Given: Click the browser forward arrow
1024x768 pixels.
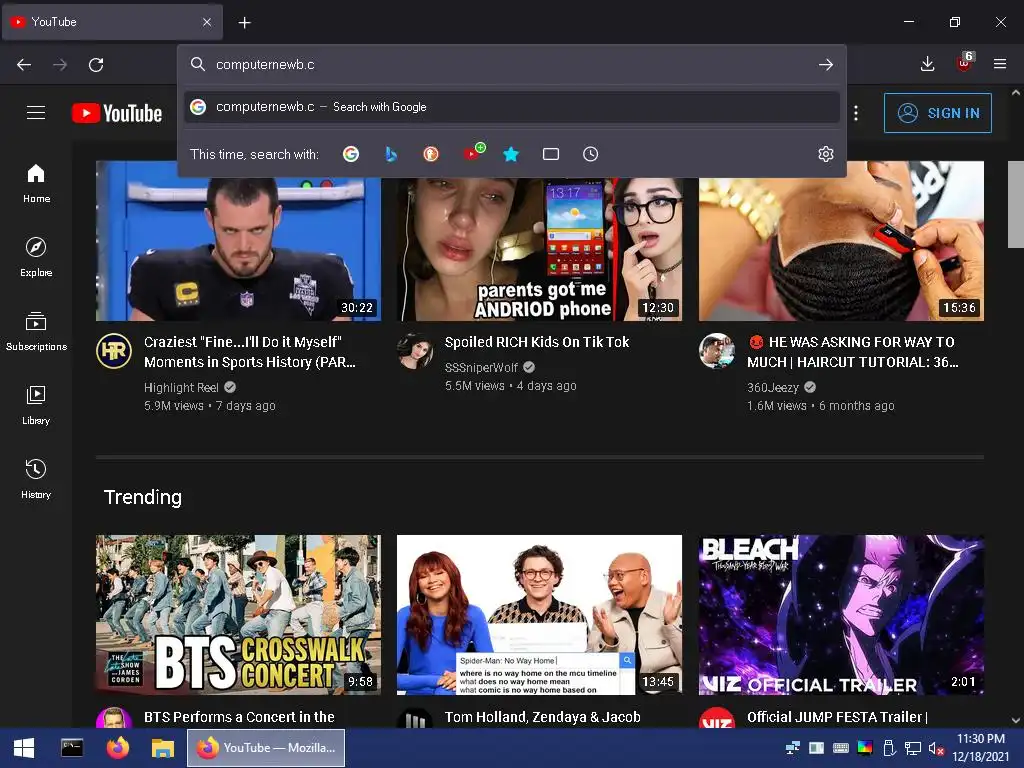Looking at the screenshot, I should 60,65.
